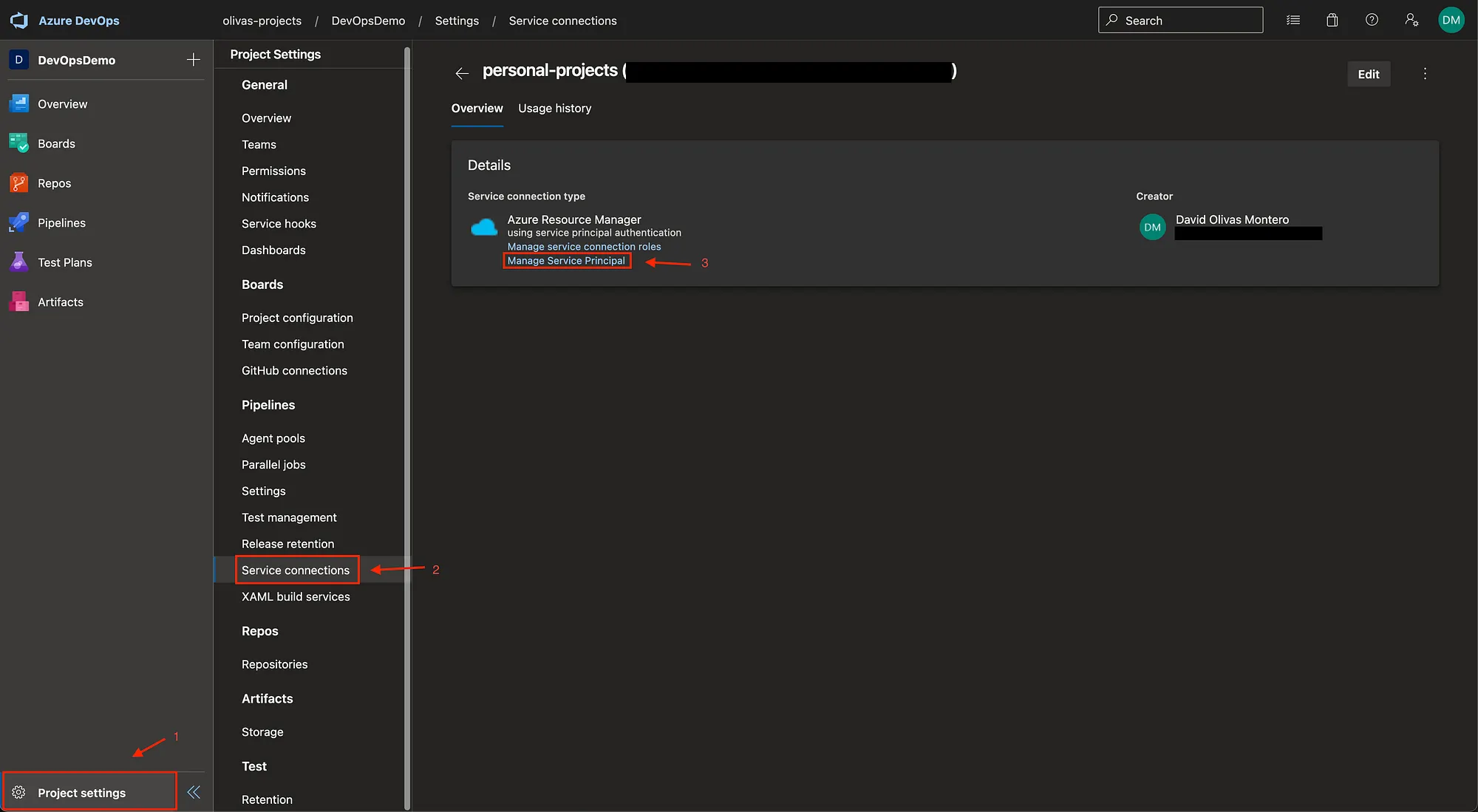
Task: Click David Olivas Montero creator name
Action: [1232, 219]
